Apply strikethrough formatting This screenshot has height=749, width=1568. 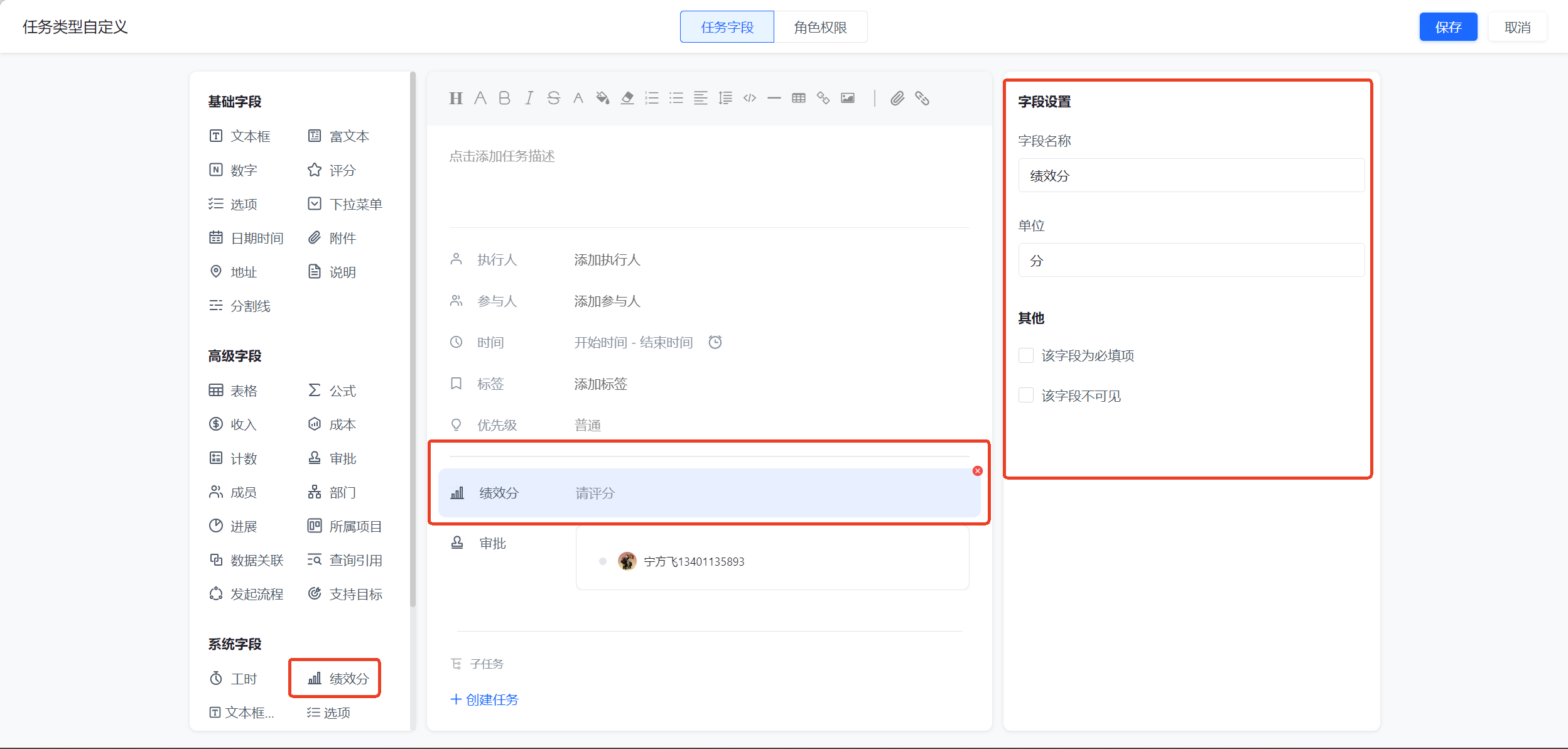tap(553, 98)
